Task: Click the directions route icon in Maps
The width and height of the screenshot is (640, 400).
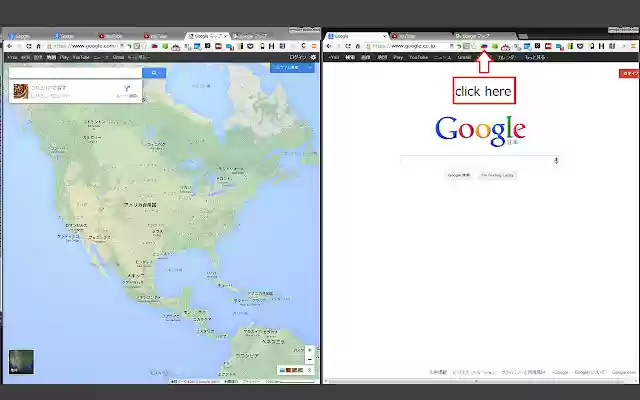Action: click(x=127, y=88)
